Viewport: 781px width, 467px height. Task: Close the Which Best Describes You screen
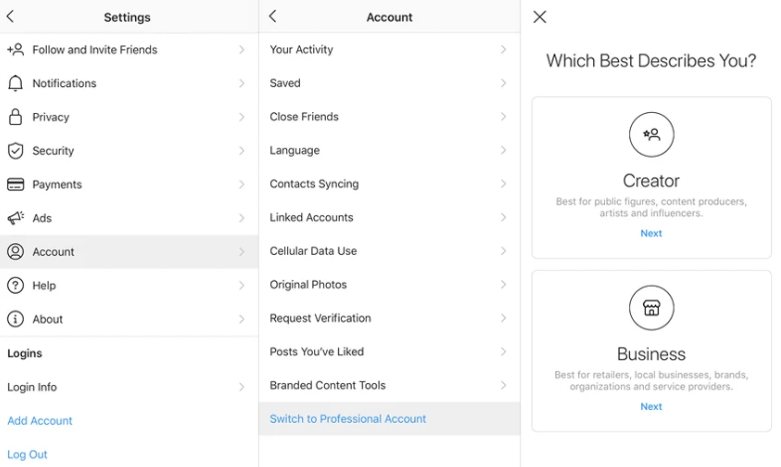540,17
